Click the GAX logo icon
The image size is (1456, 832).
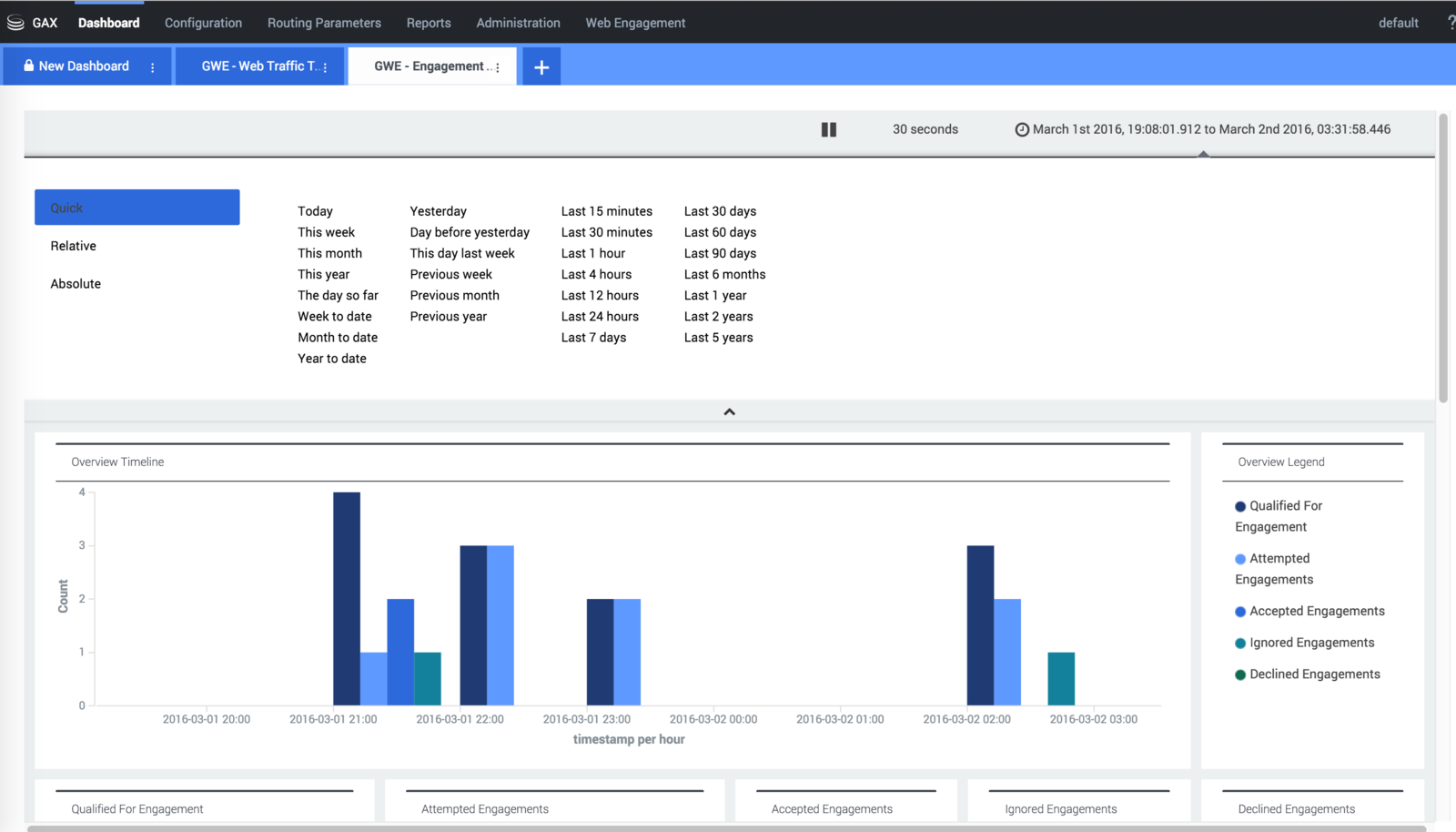tap(15, 23)
